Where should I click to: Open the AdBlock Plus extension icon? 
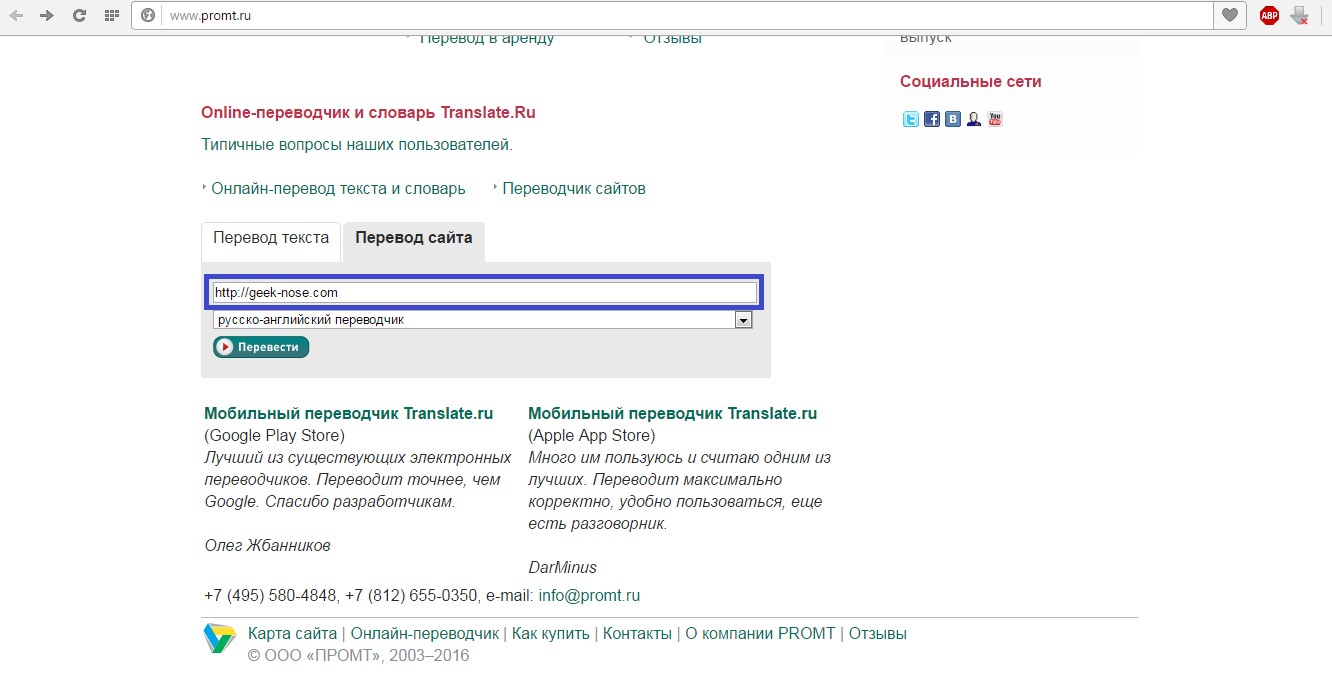point(1269,15)
